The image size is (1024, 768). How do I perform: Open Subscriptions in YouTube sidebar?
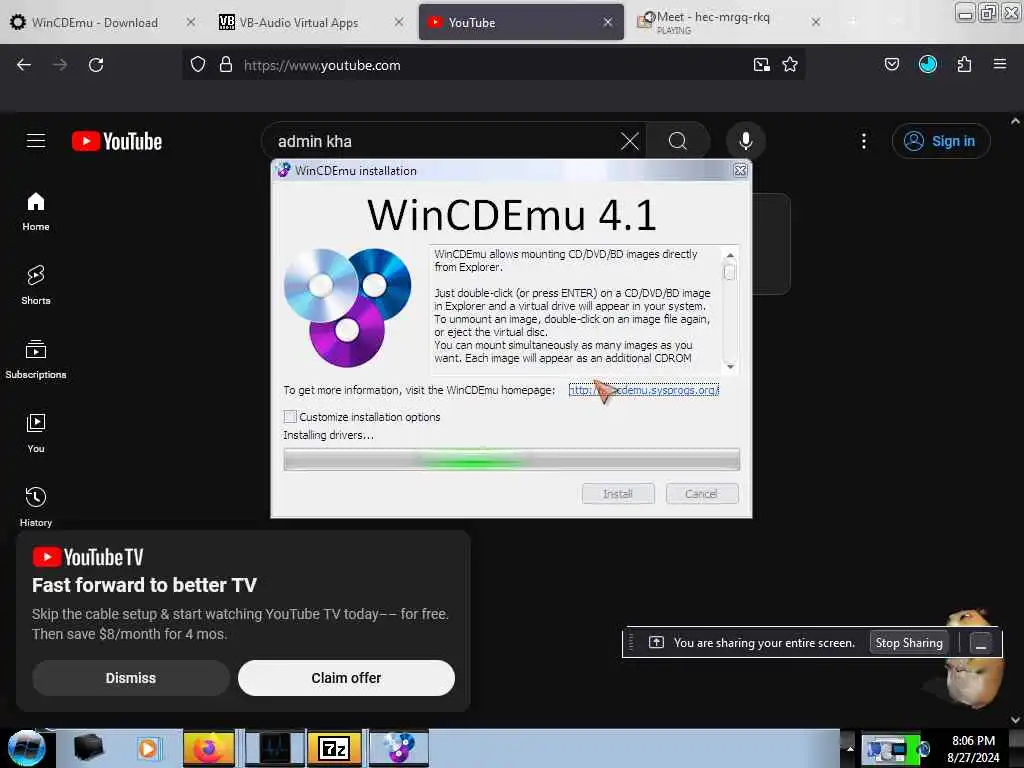[36, 359]
